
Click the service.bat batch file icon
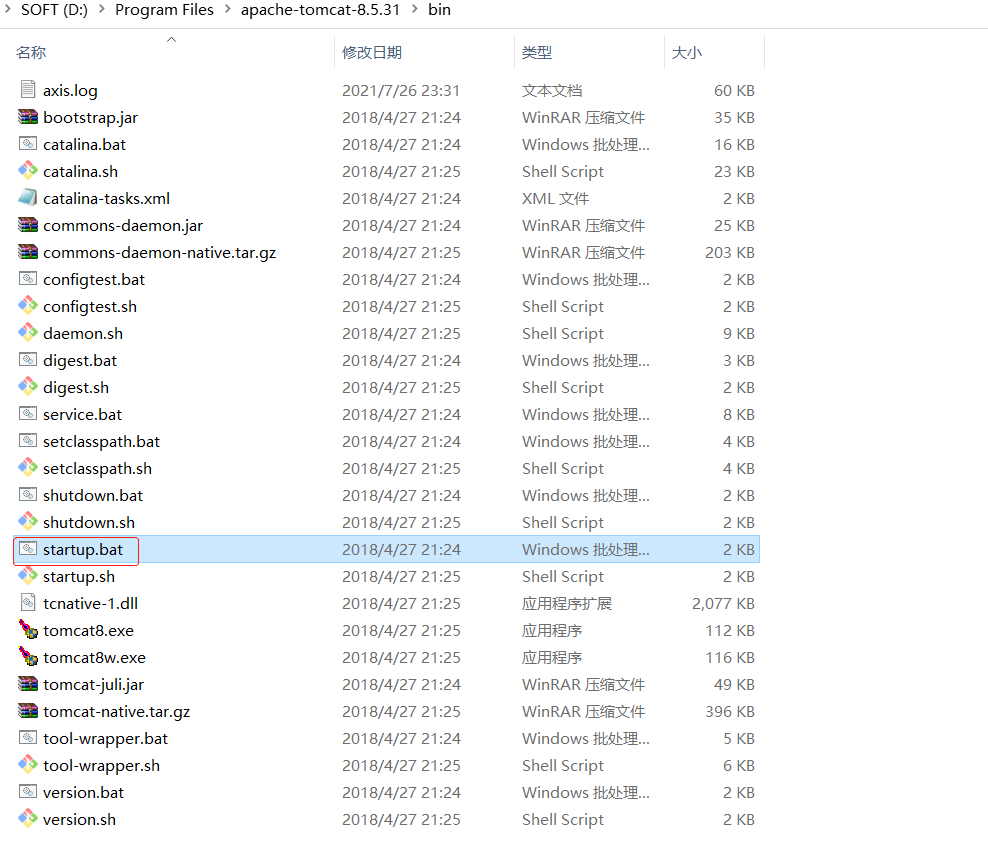point(28,413)
